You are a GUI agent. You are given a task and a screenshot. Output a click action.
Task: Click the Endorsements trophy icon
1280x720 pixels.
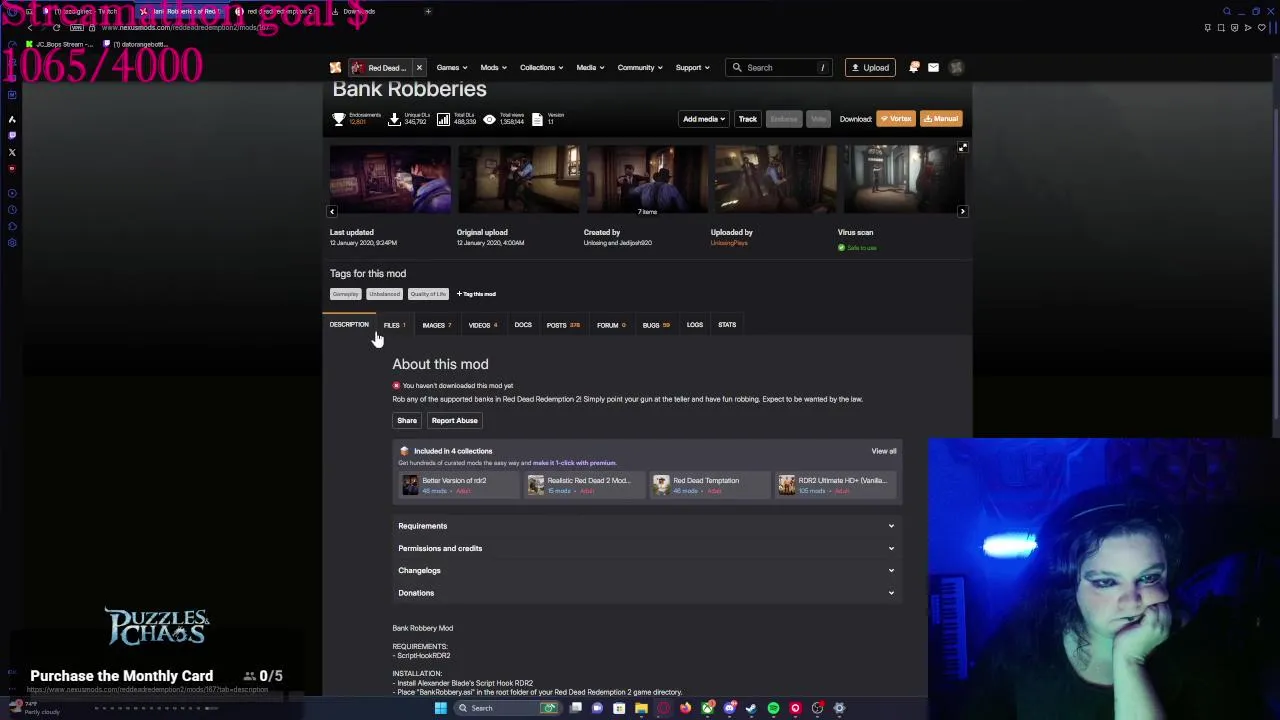[x=339, y=119]
